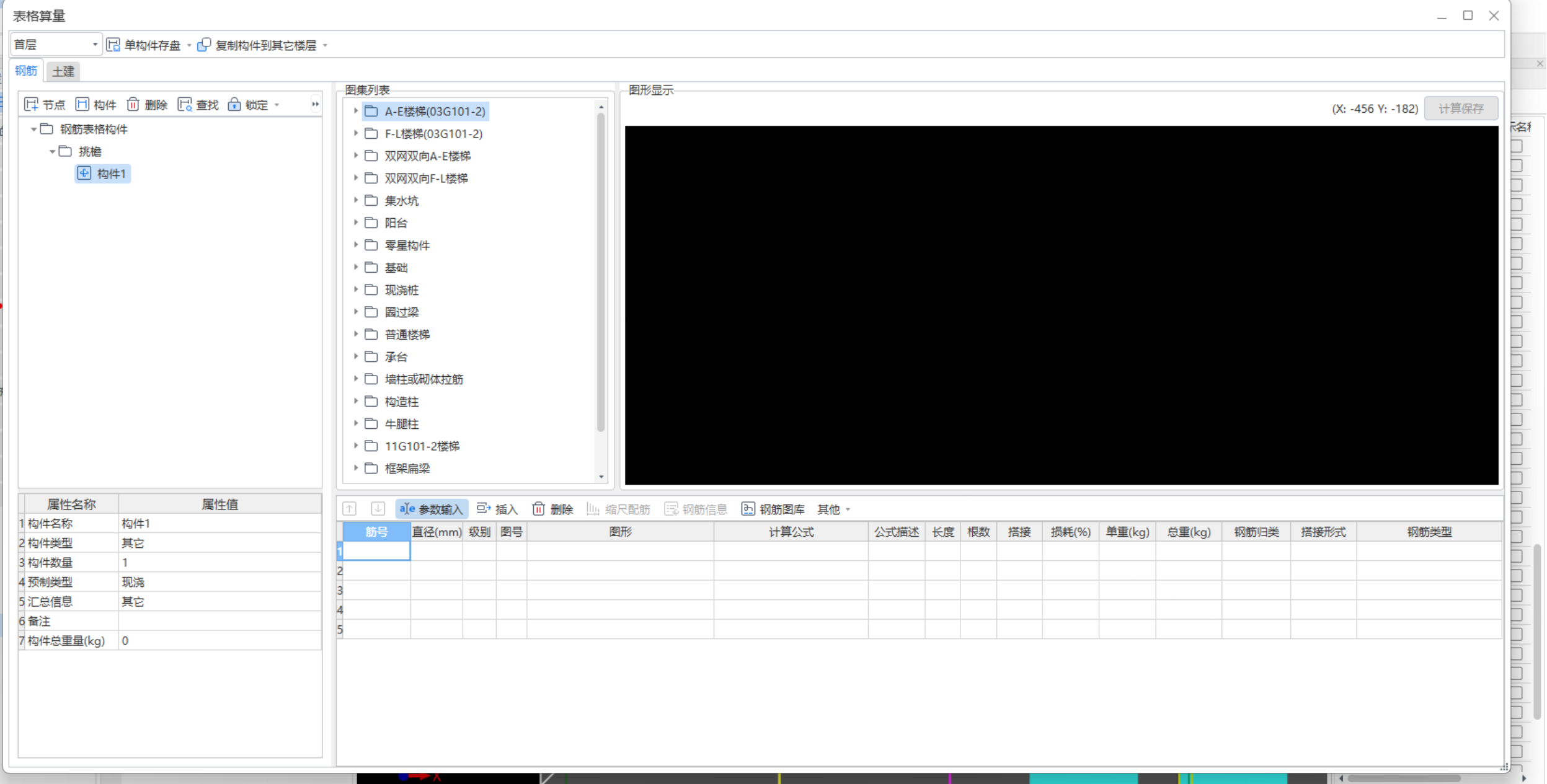Tick the first checkbox in the background window

click(x=1517, y=146)
